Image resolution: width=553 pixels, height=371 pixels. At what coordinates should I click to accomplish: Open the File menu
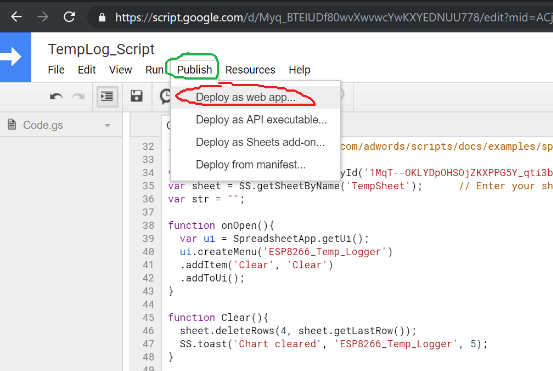click(56, 70)
